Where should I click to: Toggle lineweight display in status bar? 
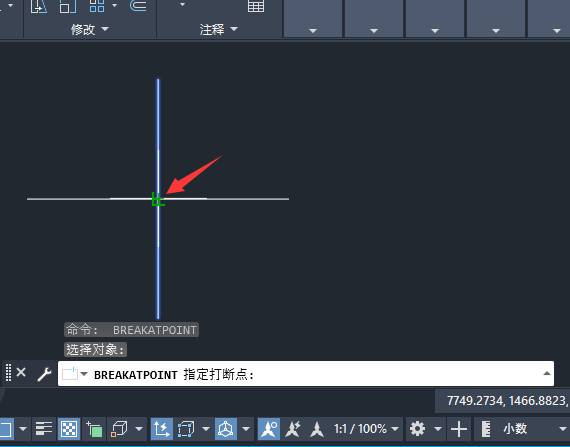pyautogui.click(x=44, y=429)
